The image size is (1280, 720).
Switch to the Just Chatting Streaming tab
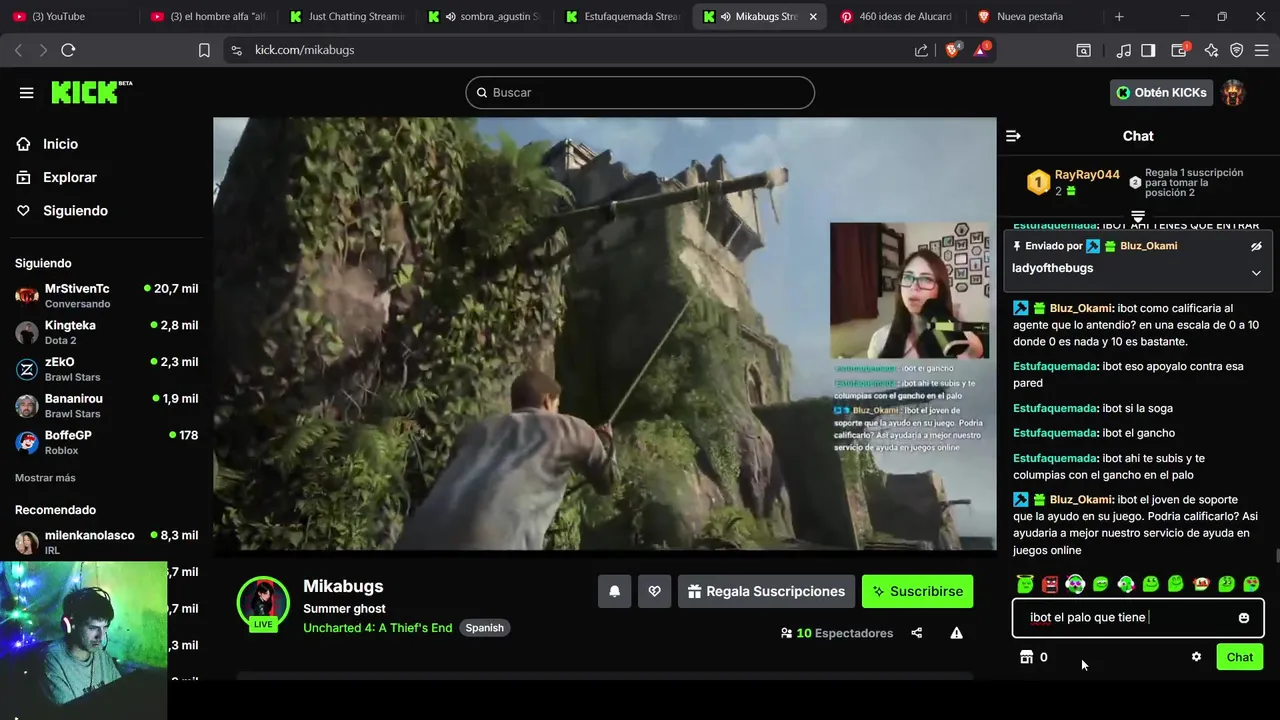346,17
